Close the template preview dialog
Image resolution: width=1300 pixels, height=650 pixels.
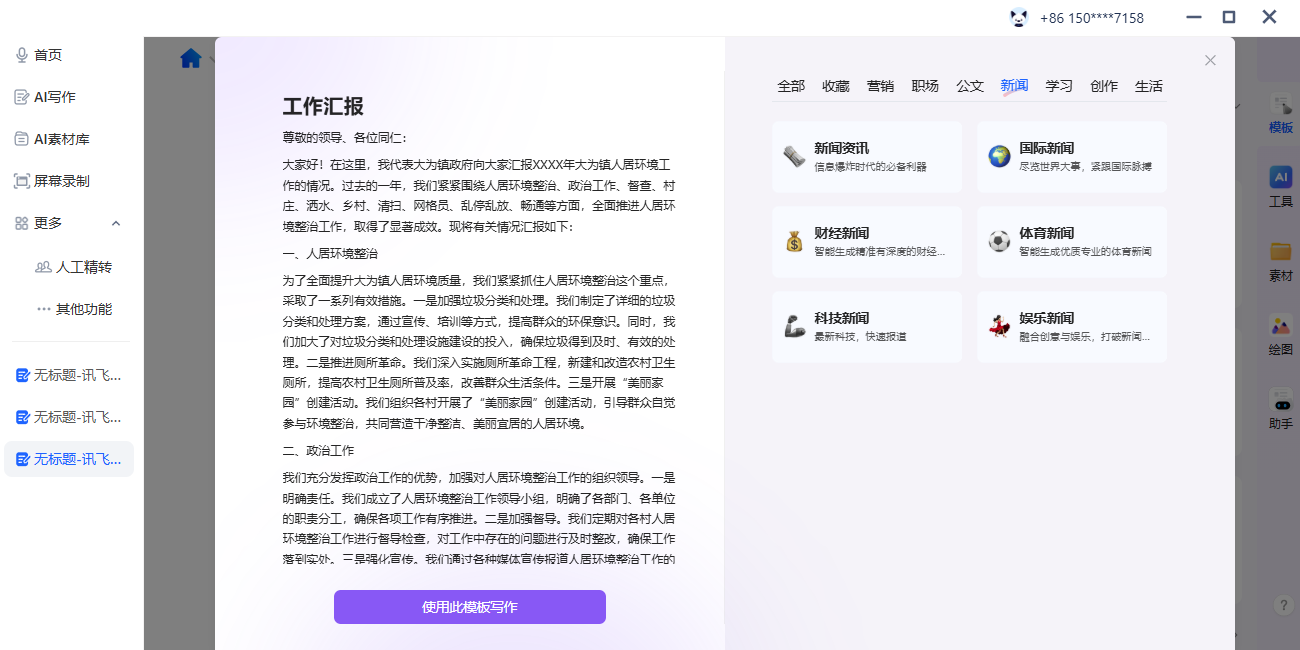click(x=1210, y=60)
